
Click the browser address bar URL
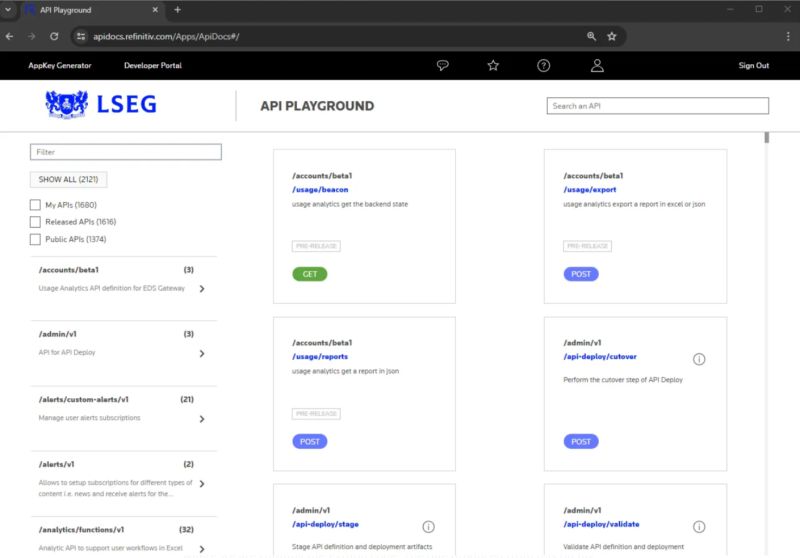pyautogui.click(x=166, y=36)
